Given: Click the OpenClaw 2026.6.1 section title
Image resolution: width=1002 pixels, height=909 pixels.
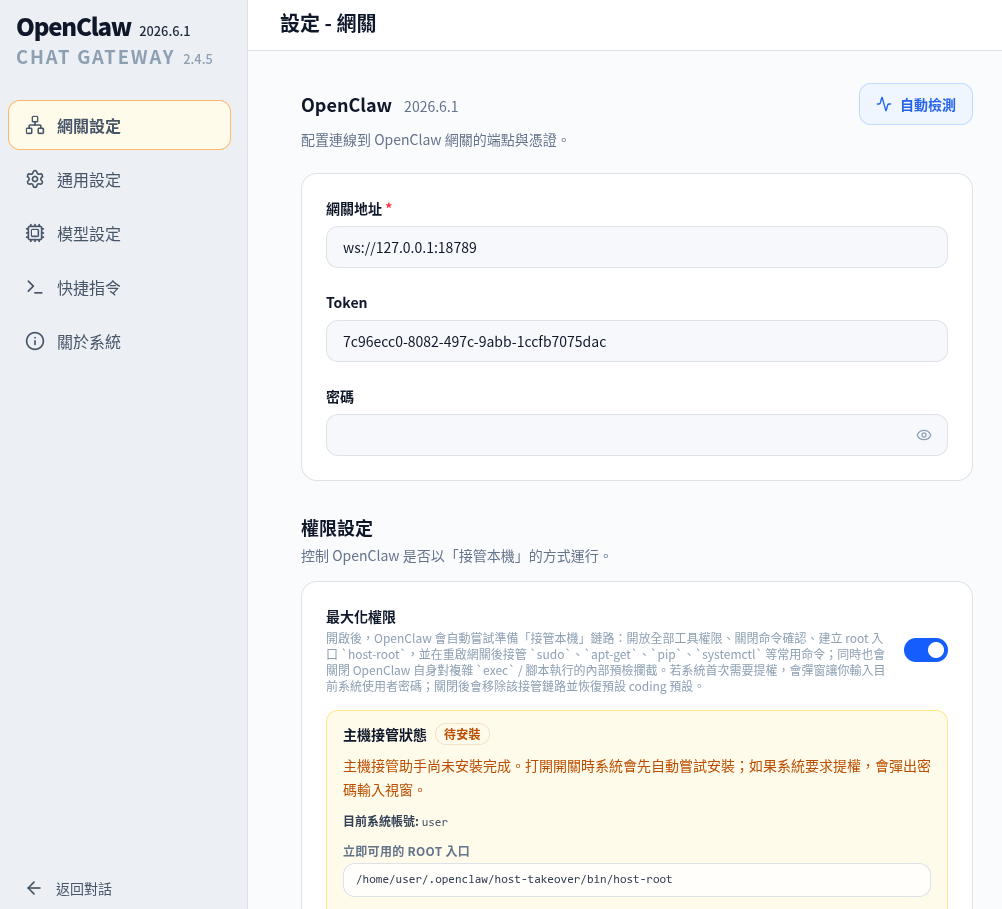Looking at the screenshot, I should 380,105.
